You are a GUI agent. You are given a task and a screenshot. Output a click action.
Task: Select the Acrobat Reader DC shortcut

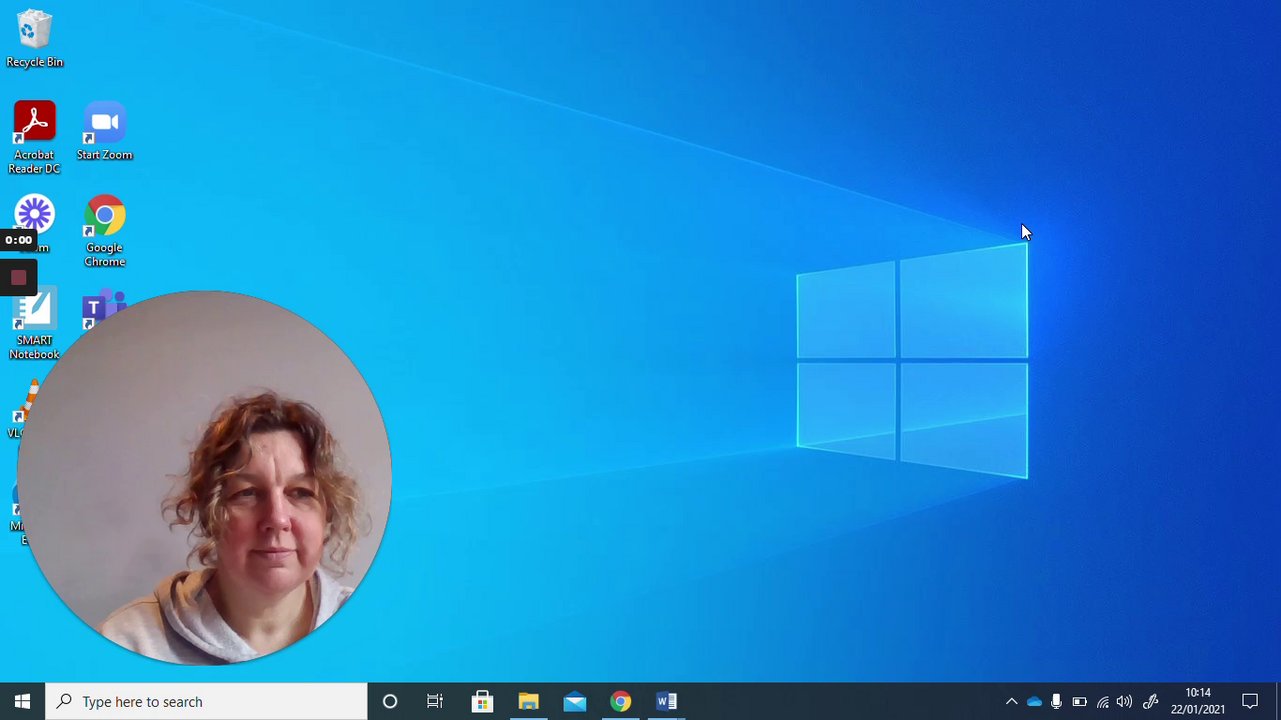coord(34,138)
